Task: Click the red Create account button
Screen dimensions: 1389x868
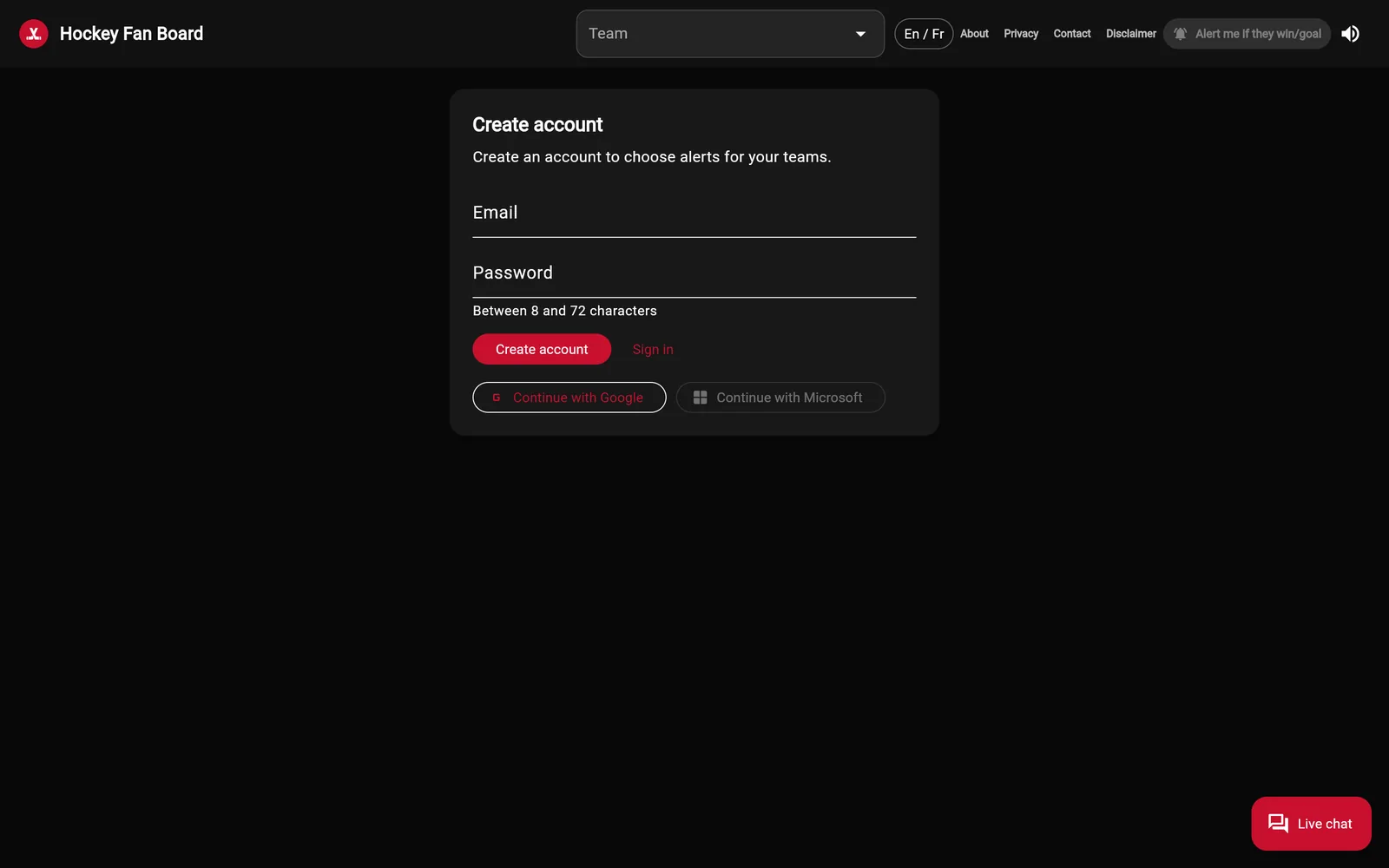Action: [x=542, y=349]
